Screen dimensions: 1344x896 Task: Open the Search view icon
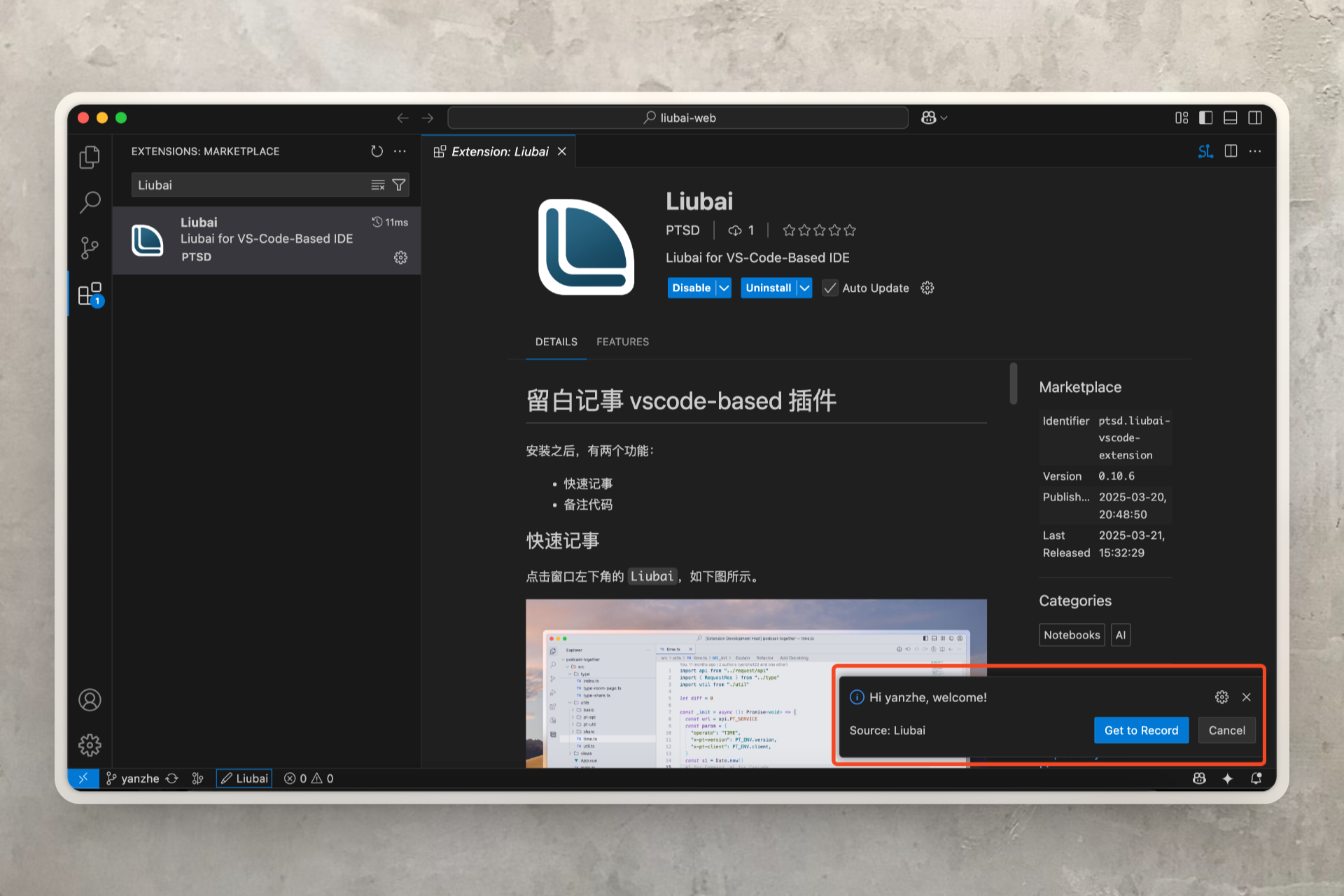coord(90,202)
